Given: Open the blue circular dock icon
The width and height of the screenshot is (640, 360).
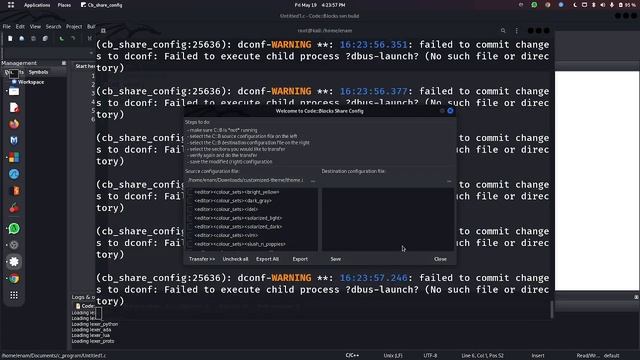Looking at the screenshot, I should pos(14,174).
